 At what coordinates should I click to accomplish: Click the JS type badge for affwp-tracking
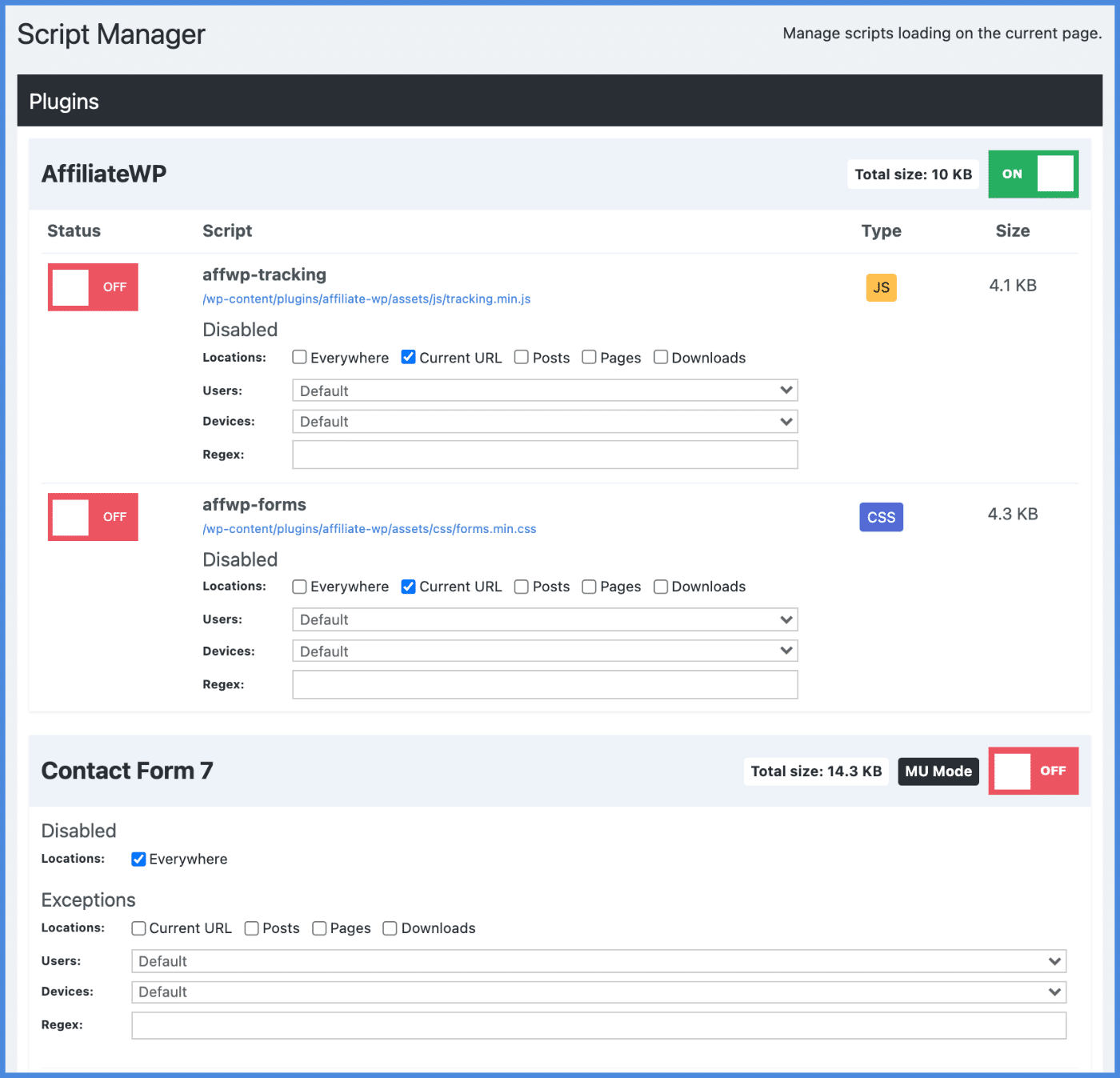click(x=881, y=287)
